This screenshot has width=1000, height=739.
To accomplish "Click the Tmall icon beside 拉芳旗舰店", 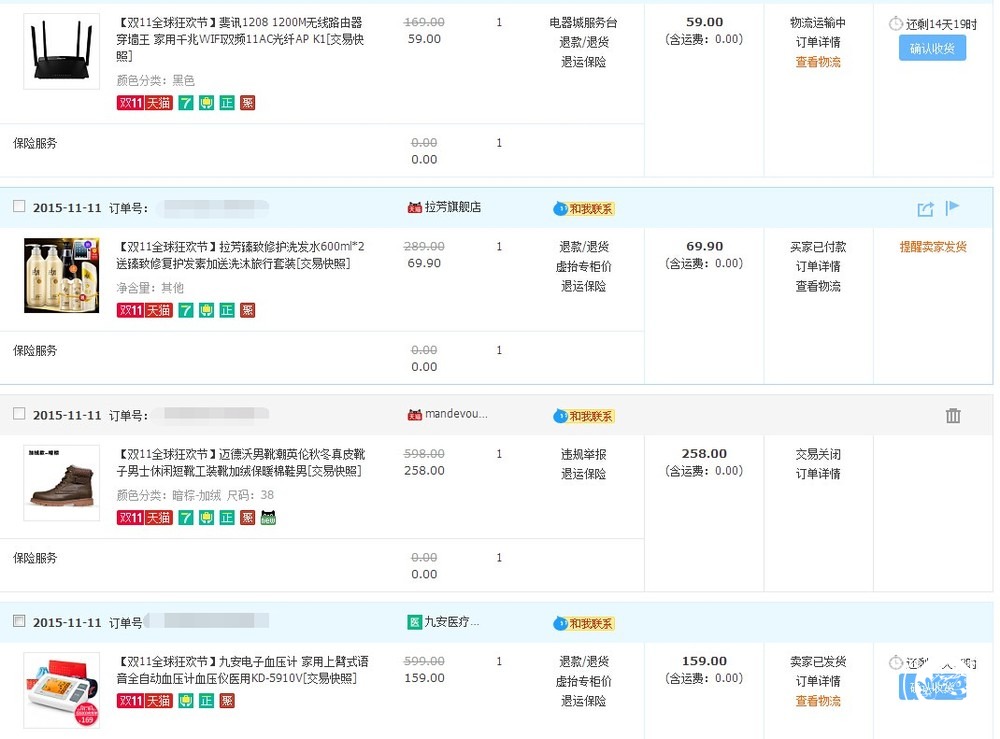I will click(x=415, y=207).
